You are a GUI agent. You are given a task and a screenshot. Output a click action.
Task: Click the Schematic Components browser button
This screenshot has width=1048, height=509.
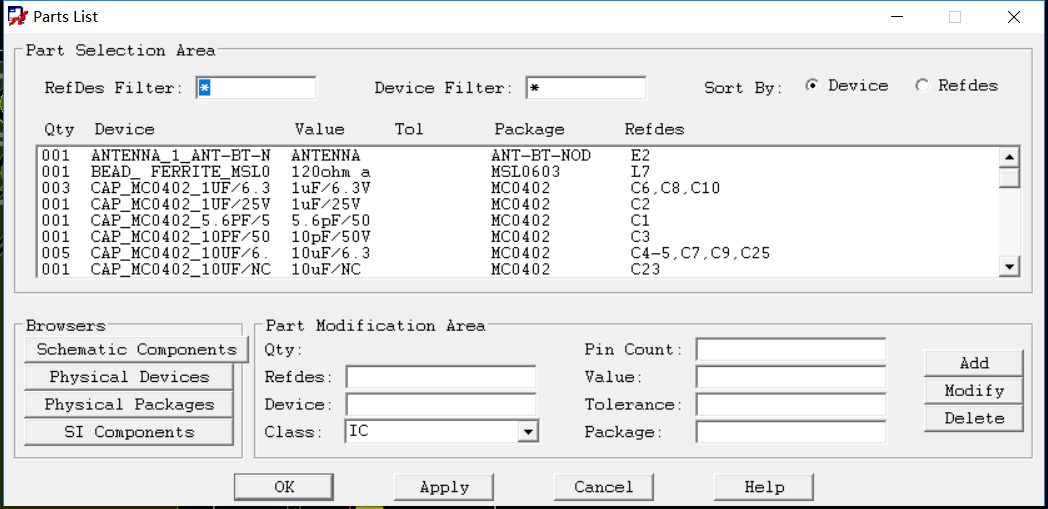pos(136,350)
